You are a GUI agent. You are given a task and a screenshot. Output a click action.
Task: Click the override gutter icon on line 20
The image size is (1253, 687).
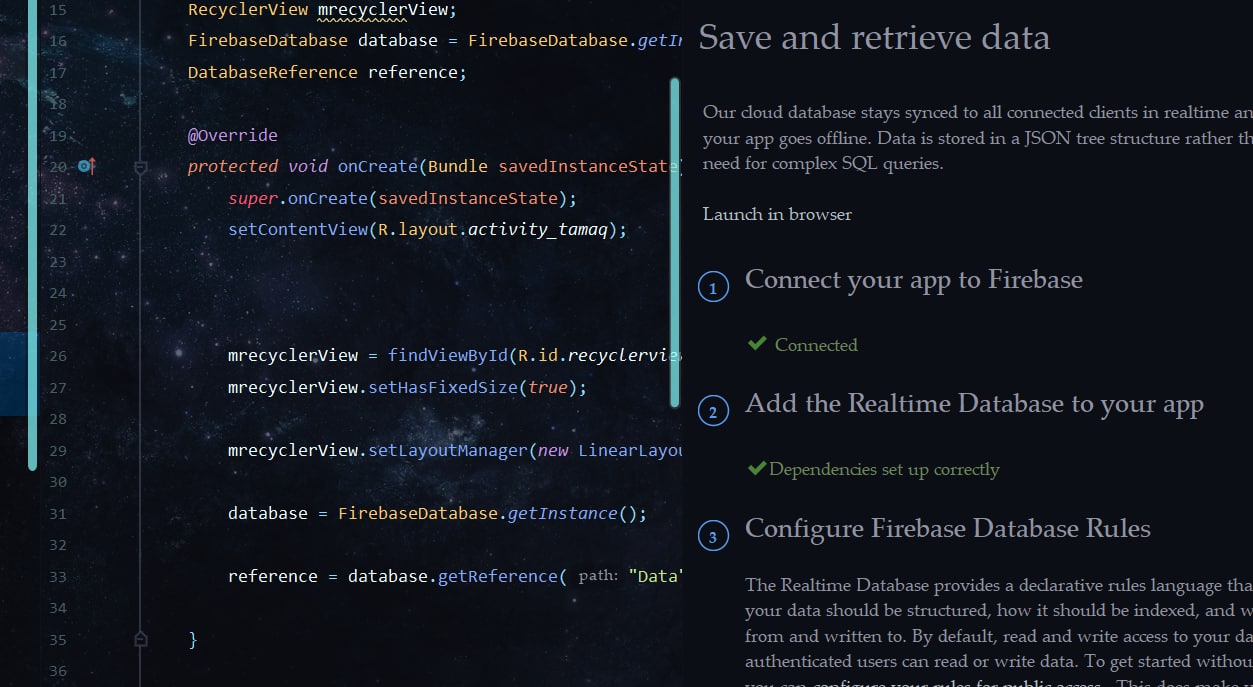coord(87,166)
